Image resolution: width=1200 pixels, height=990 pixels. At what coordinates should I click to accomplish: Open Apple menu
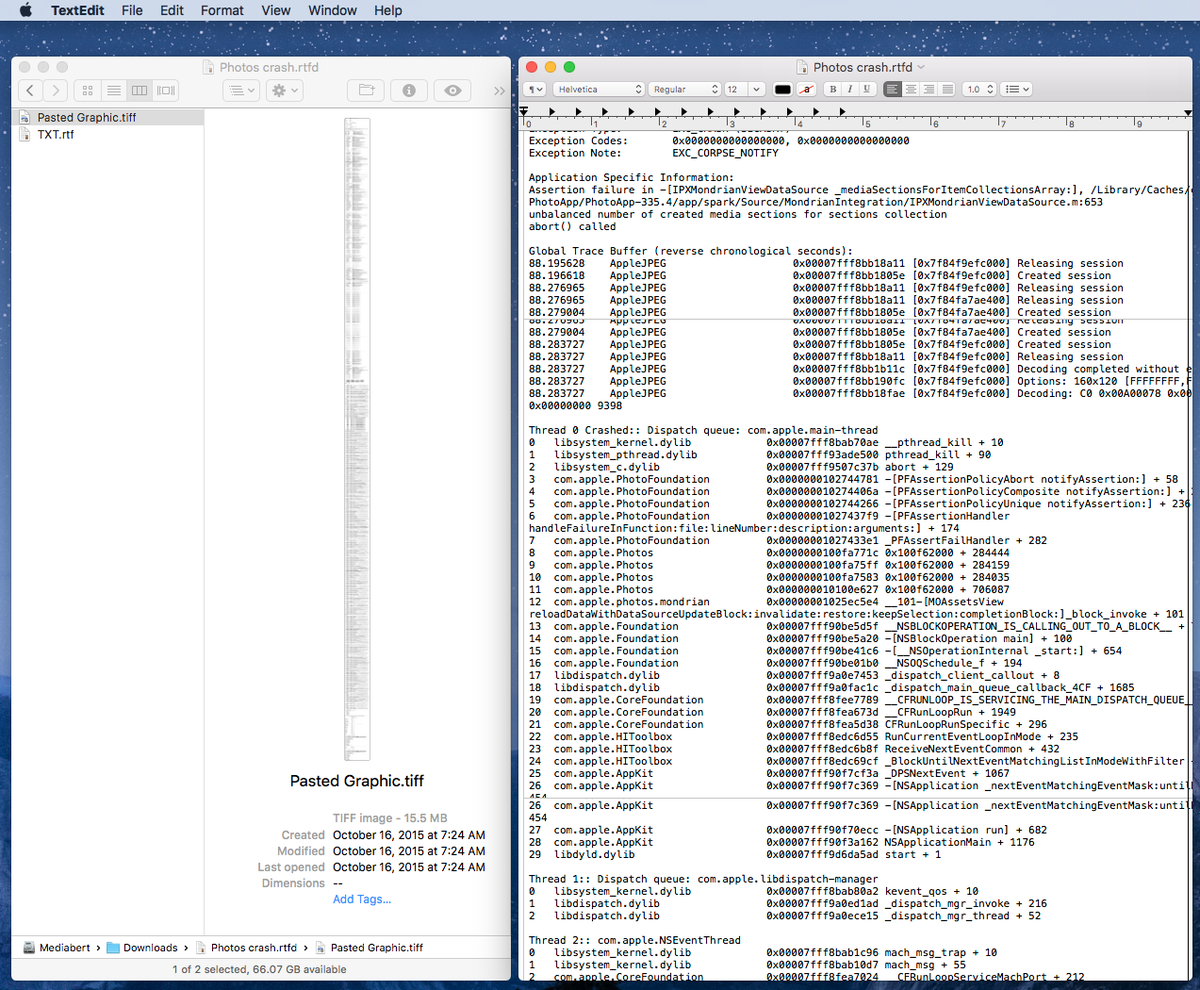tap(26, 10)
